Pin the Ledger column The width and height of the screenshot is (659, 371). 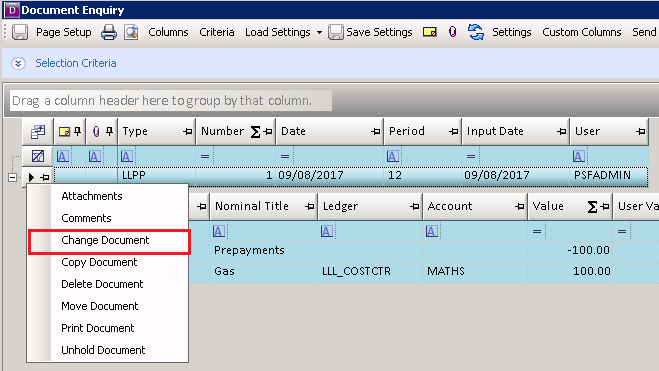point(415,206)
